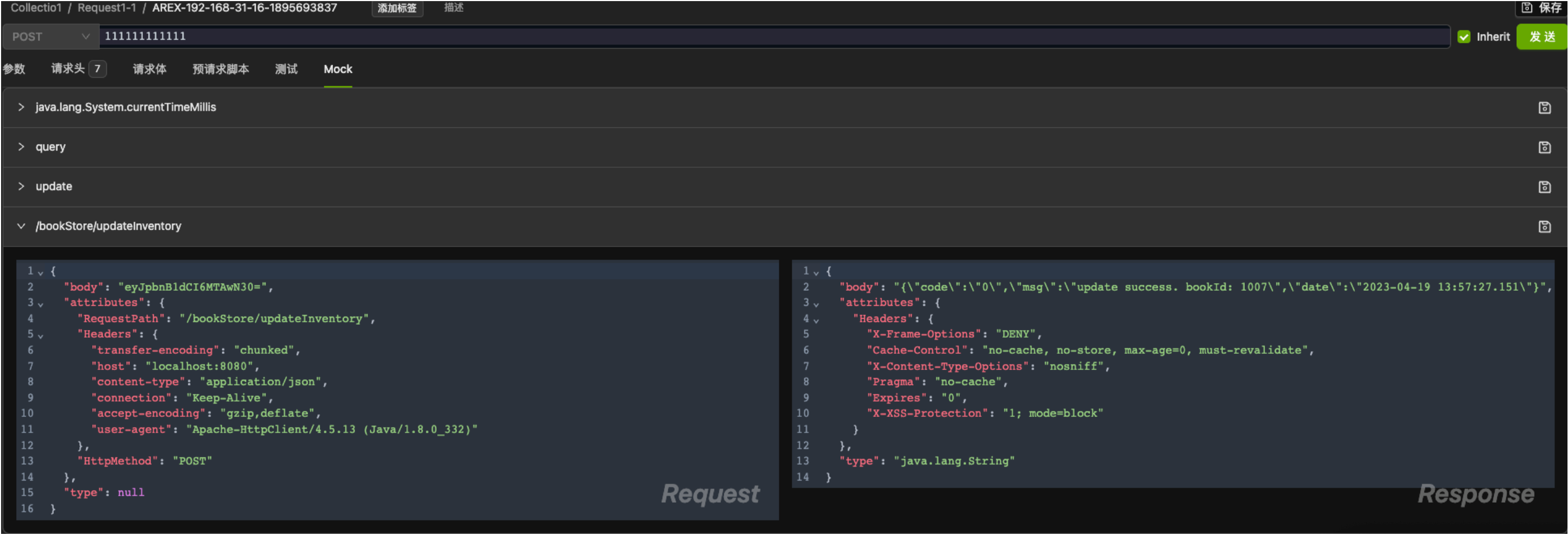
Task: Click the "X-Content-Type-Options": "nosniff" line
Action: (988, 366)
